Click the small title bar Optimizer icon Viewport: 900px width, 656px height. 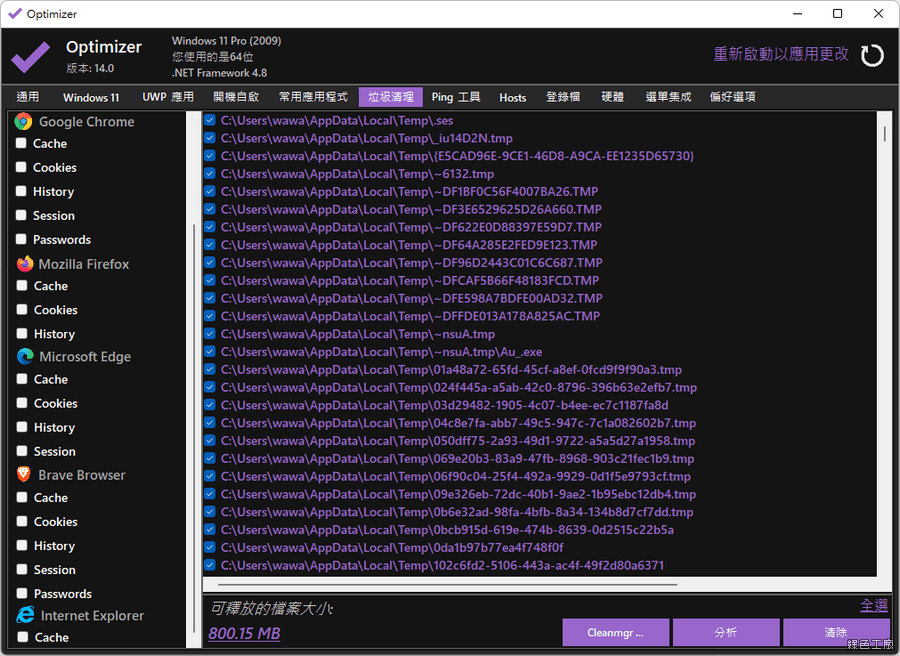tap(14, 14)
